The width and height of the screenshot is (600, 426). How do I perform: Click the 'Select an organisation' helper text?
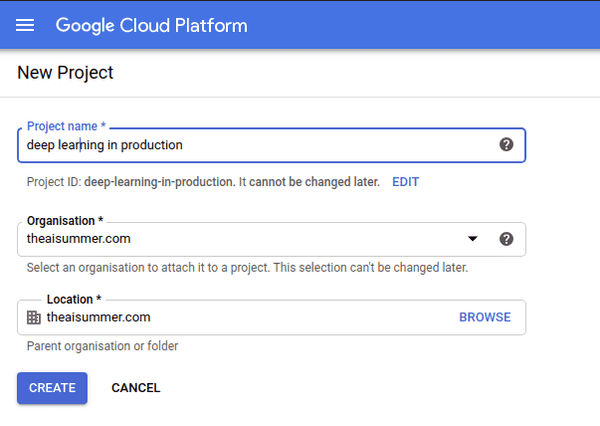(247, 268)
